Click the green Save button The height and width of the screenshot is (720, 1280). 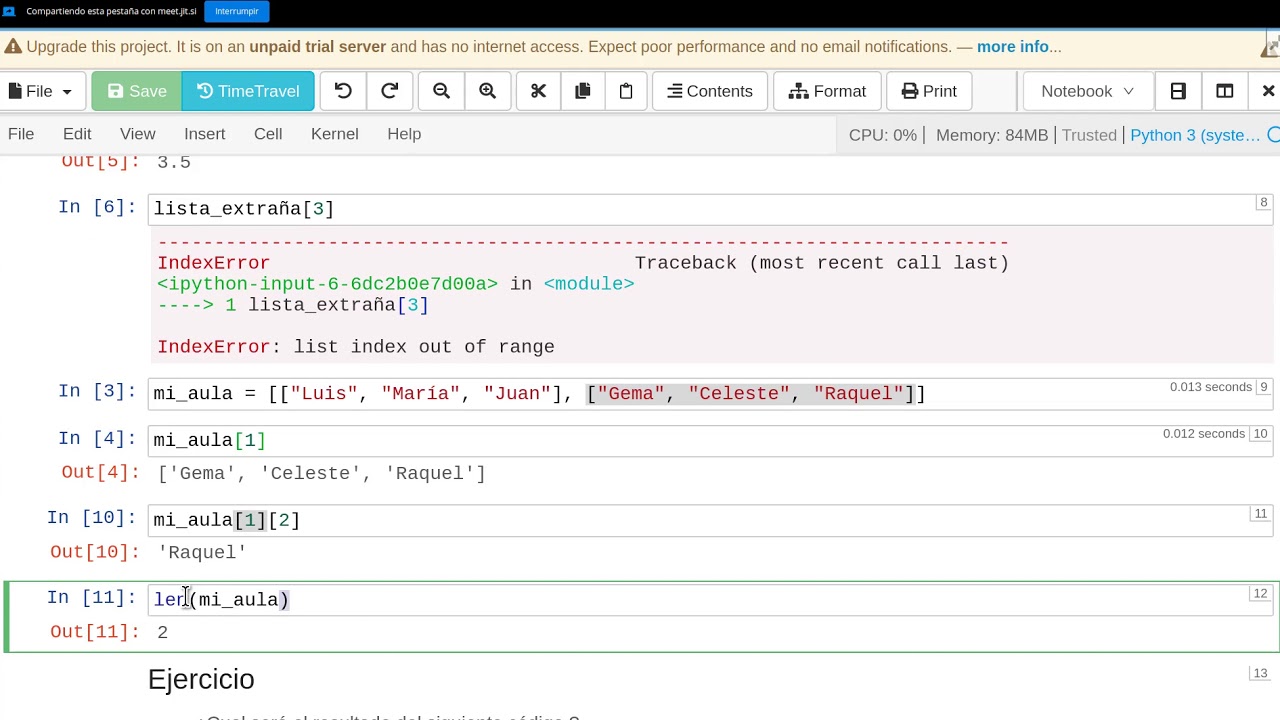pyautogui.click(x=137, y=91)
